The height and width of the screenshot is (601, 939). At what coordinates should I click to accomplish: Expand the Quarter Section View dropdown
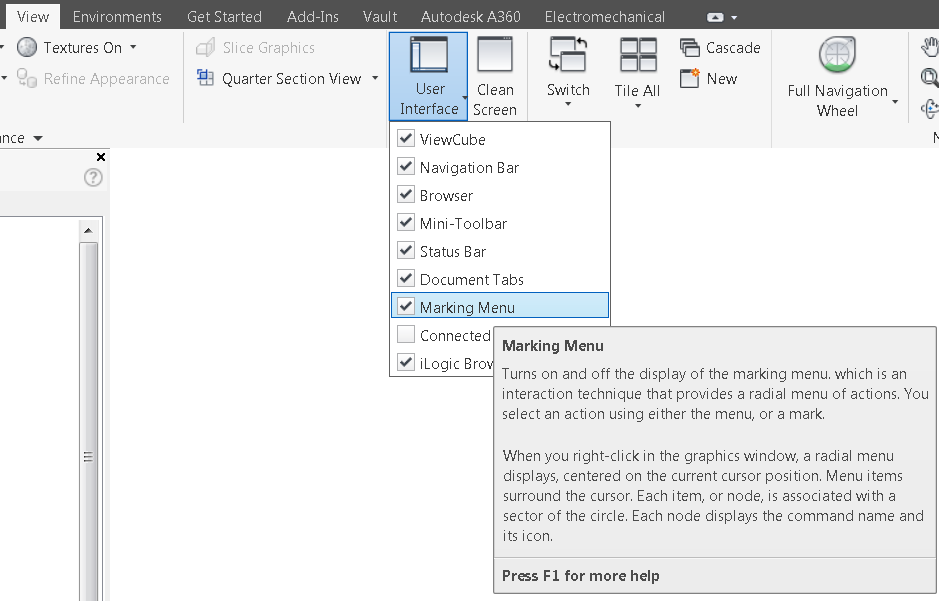[x=373, y=78]
